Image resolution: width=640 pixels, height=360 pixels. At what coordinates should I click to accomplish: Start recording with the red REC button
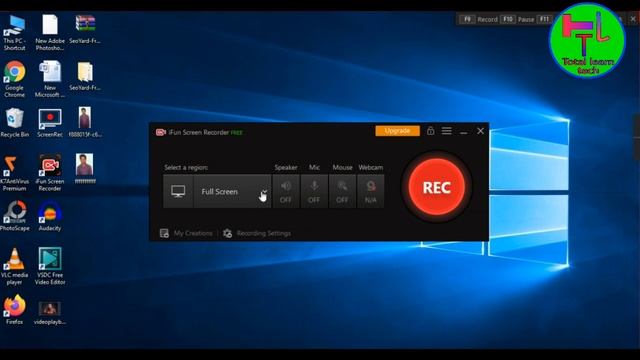coord(436,187)
